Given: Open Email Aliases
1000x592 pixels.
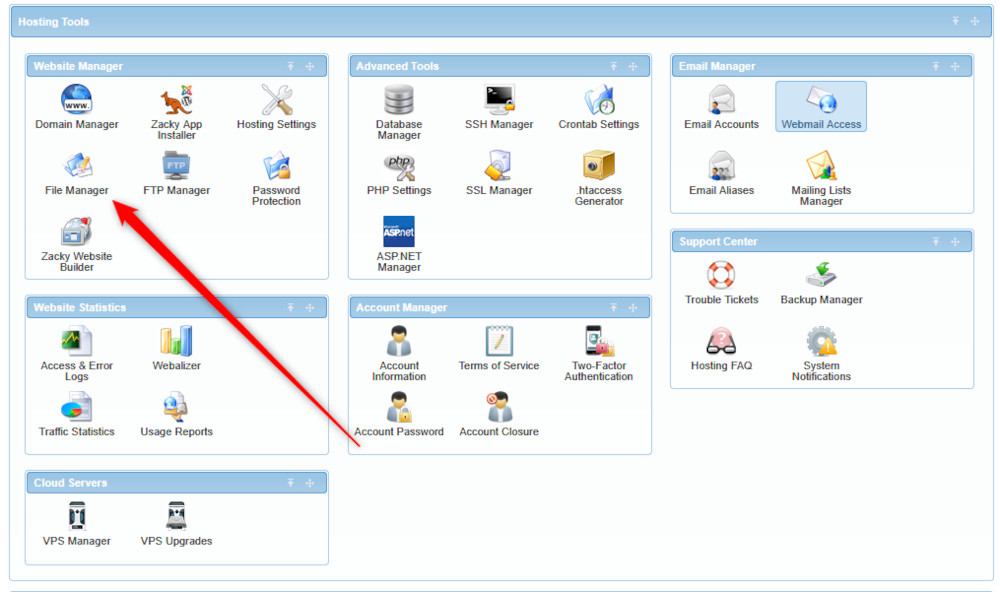Looking at the screenshot, I should (x=720, y=170).
